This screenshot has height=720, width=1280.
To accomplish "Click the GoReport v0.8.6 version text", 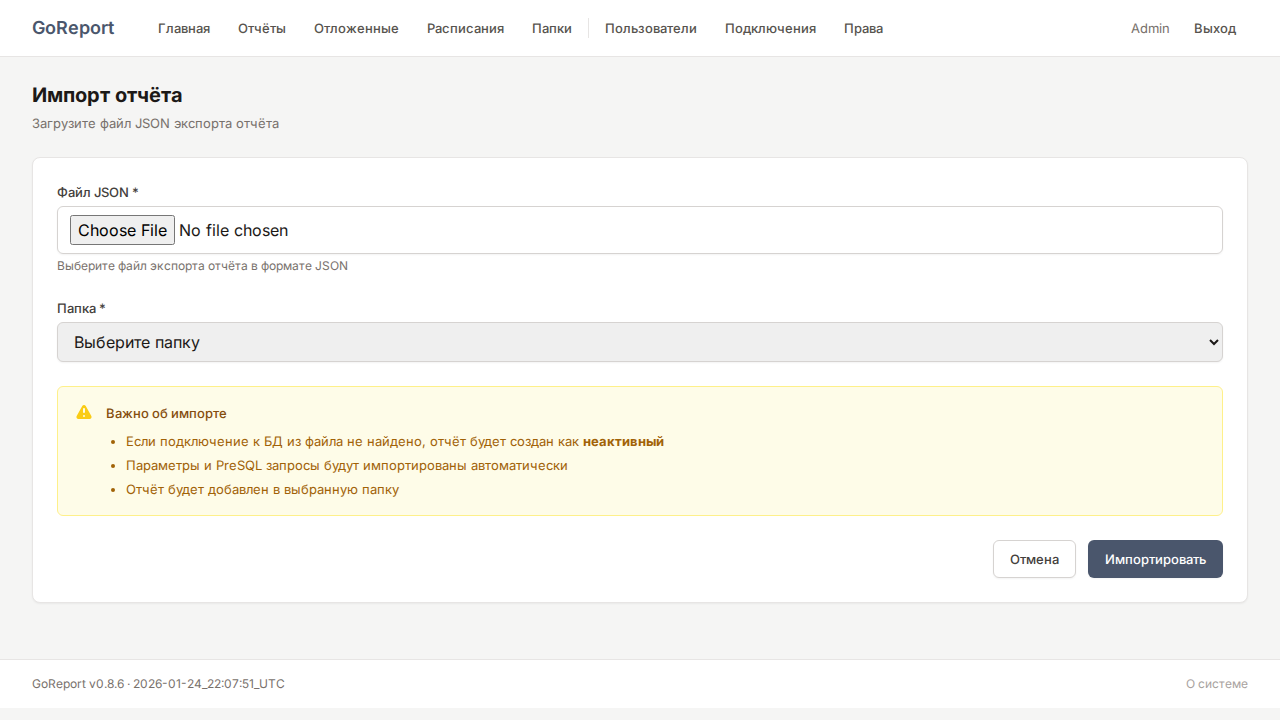I will (x=78, y=684).
